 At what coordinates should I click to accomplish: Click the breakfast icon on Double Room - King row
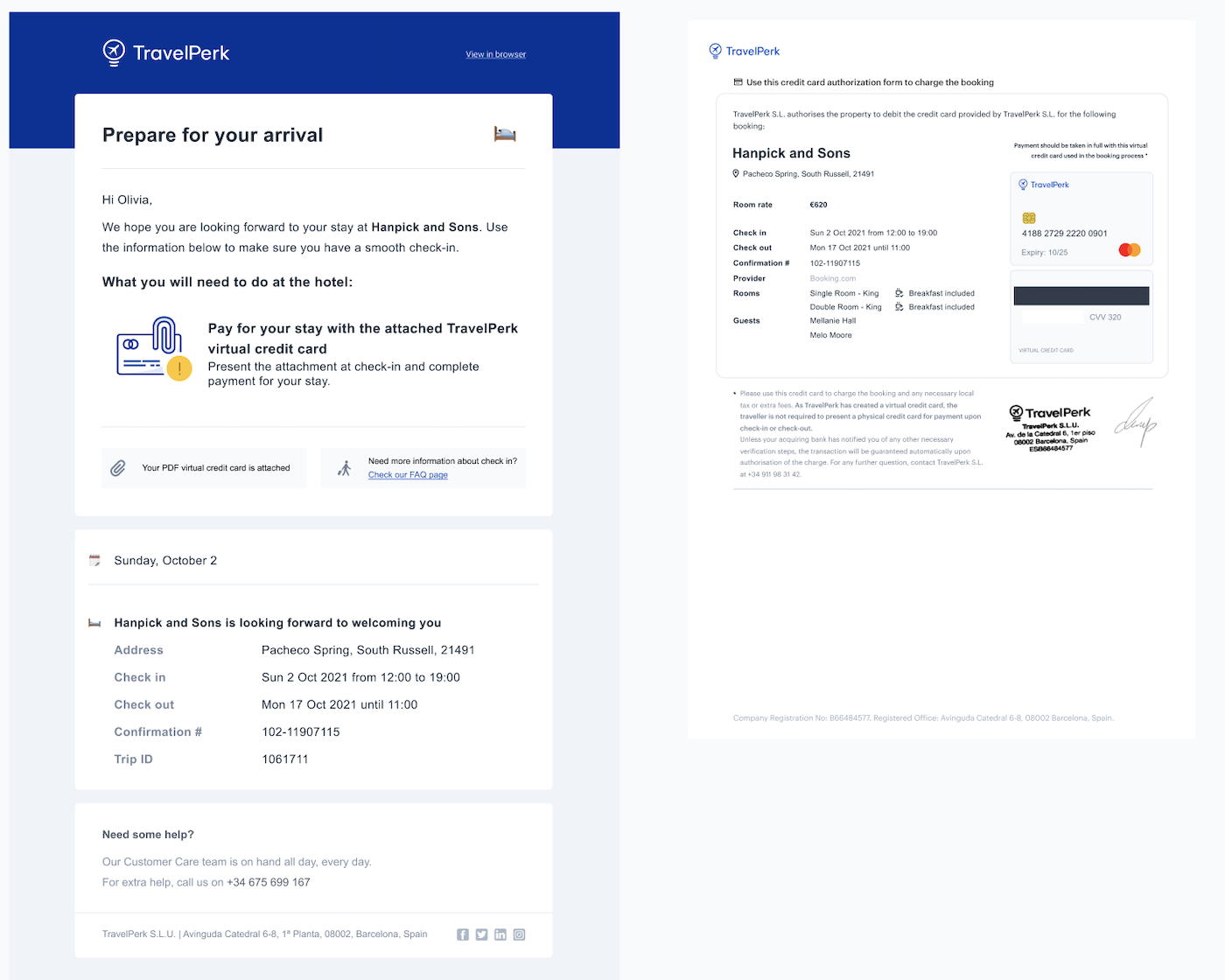(899, 307)
